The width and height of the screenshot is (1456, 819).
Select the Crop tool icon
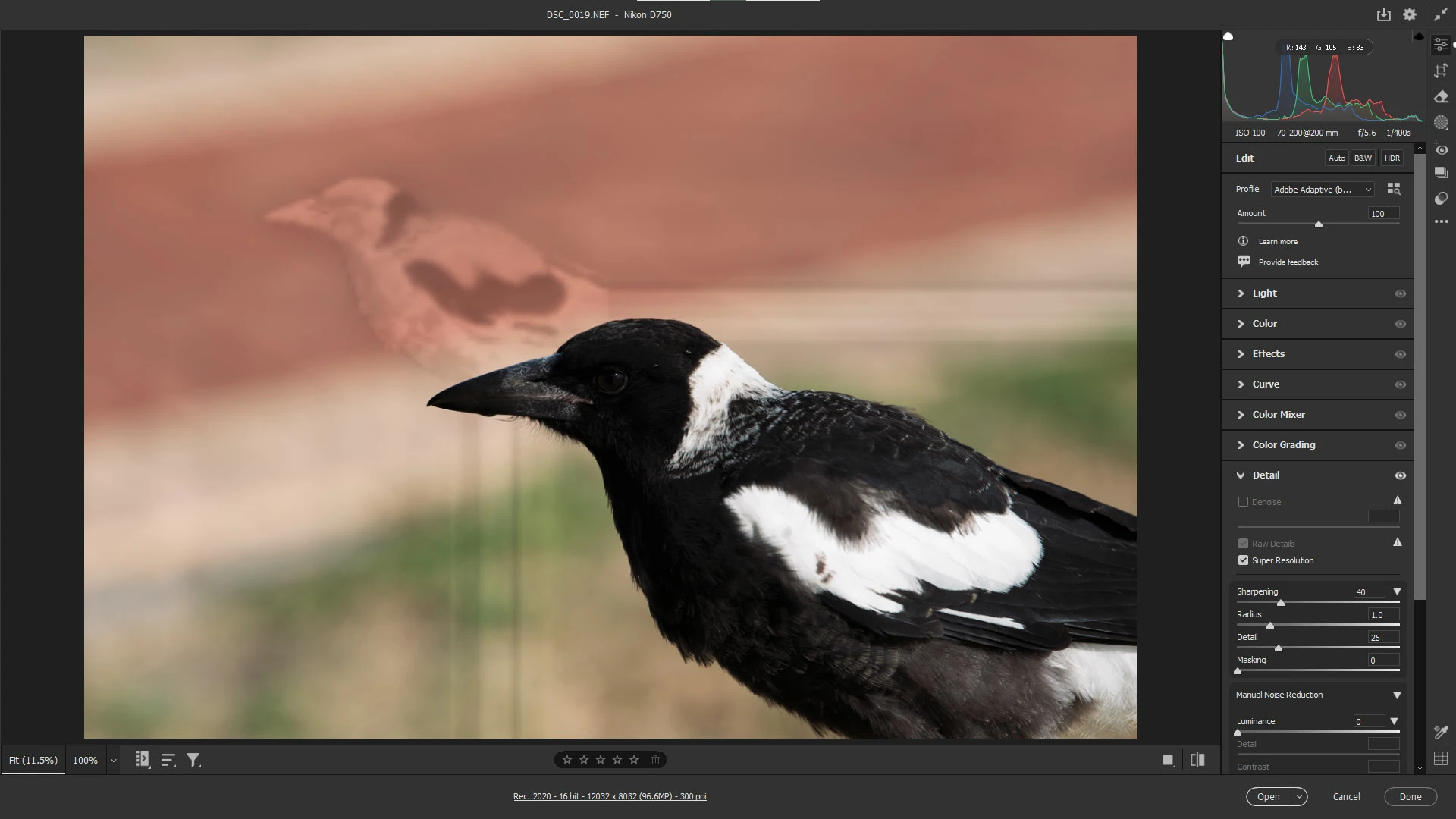click(x=1441, y=71)
